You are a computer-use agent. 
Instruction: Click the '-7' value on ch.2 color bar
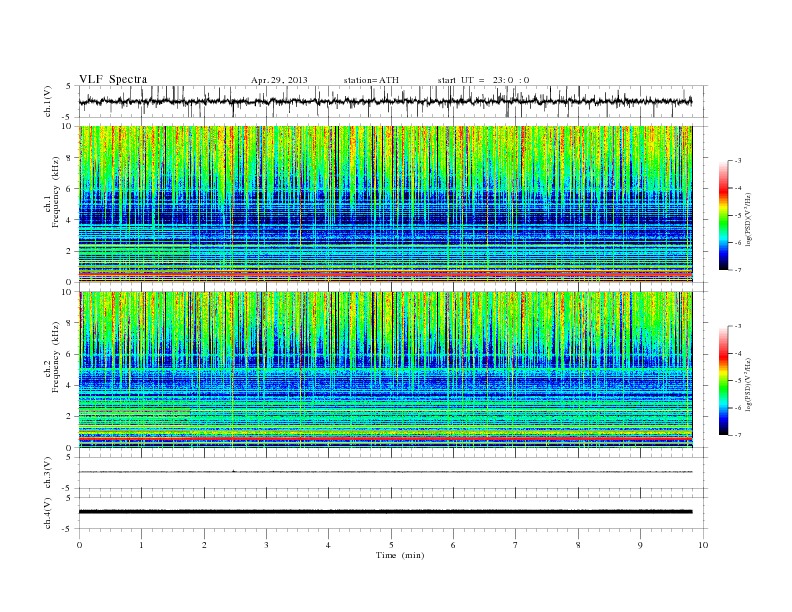pos(737,435)
